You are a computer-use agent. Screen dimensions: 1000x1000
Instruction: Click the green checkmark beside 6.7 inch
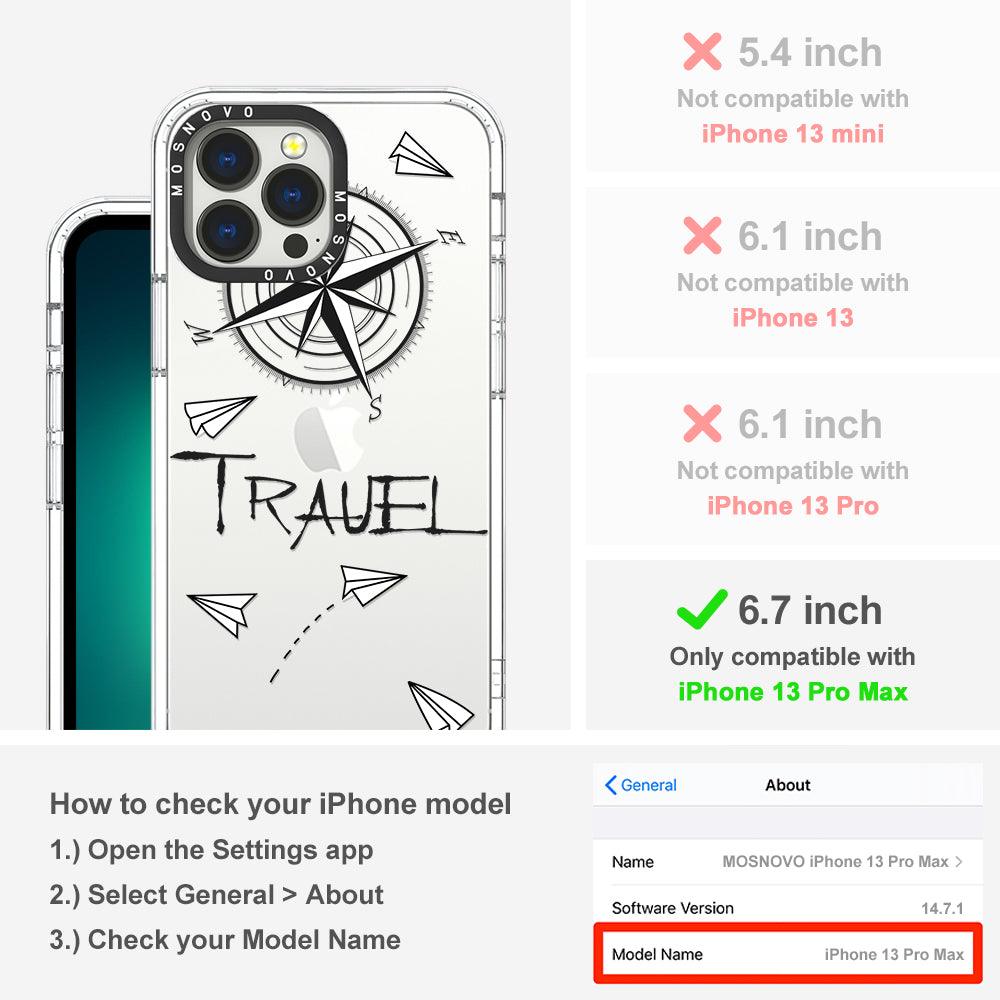pos(702,610)
